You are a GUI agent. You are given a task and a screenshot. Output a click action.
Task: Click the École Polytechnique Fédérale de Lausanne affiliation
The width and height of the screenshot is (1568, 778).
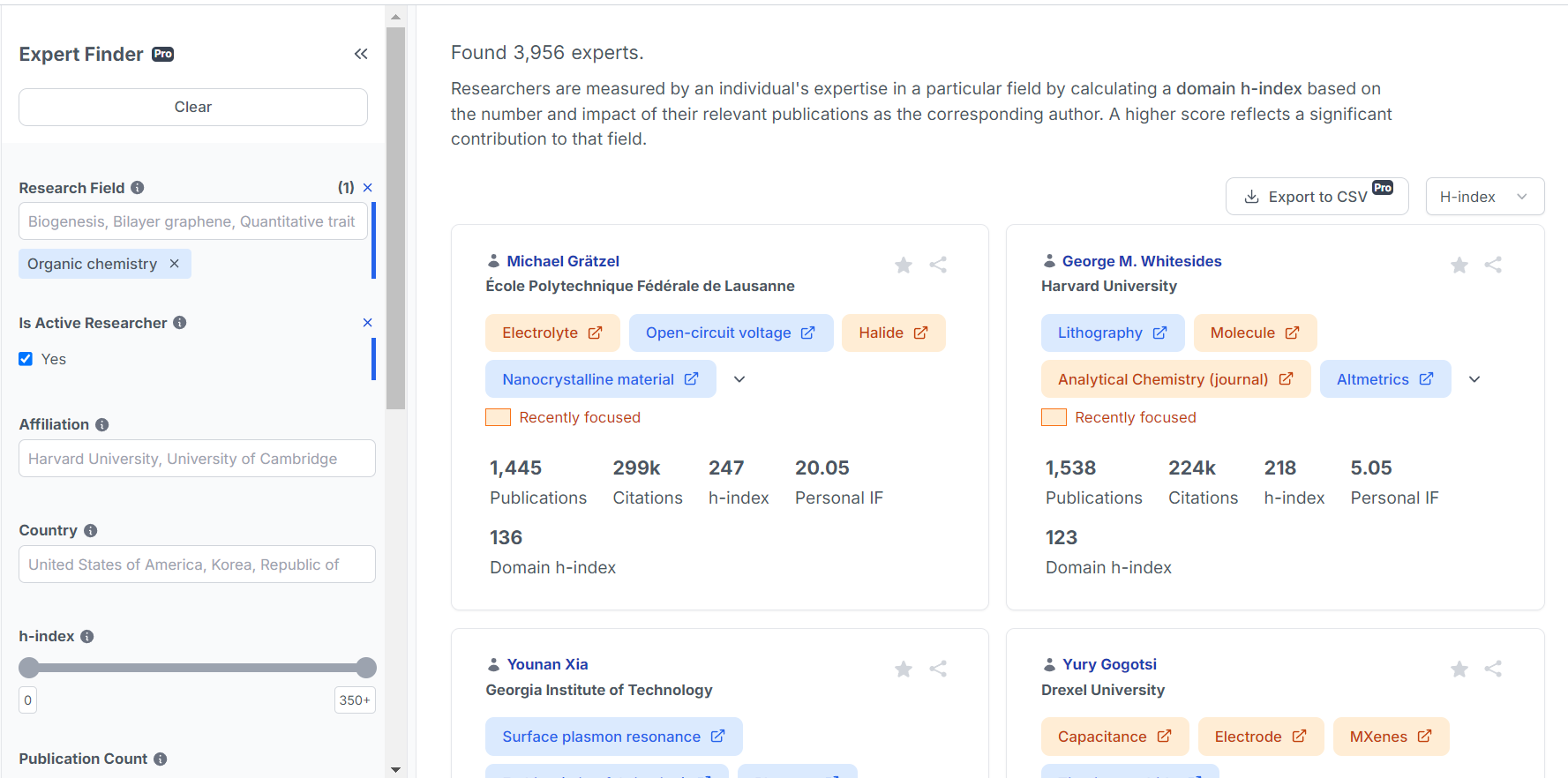[640, 286]
